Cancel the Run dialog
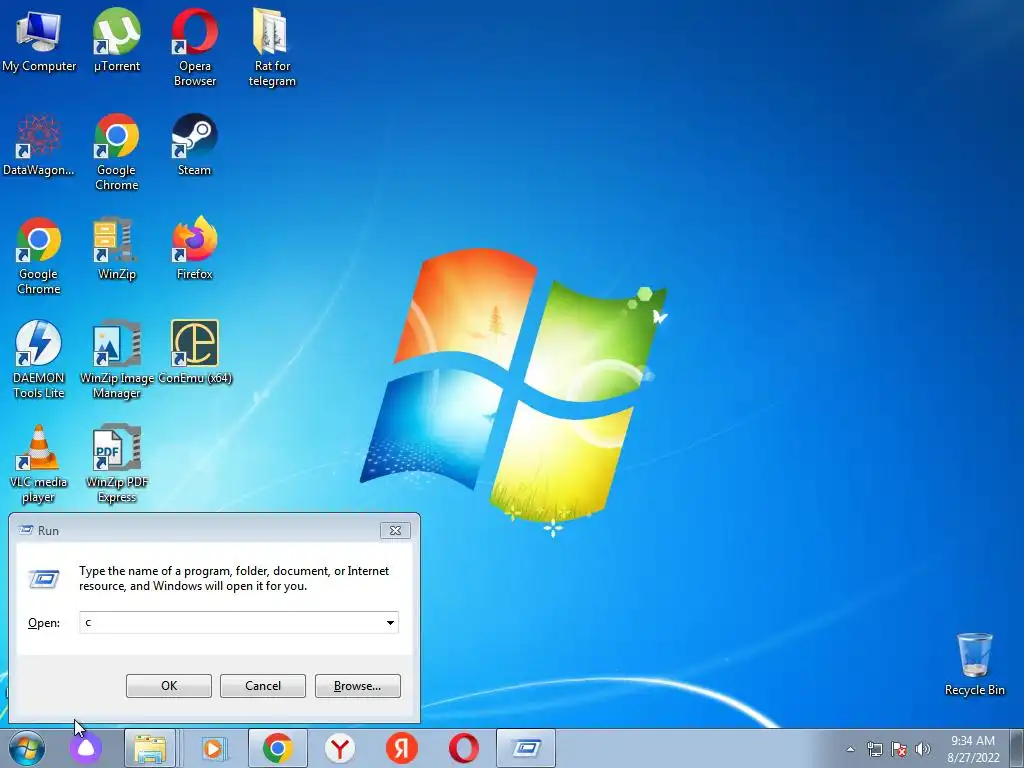 [x=263, y=686]
